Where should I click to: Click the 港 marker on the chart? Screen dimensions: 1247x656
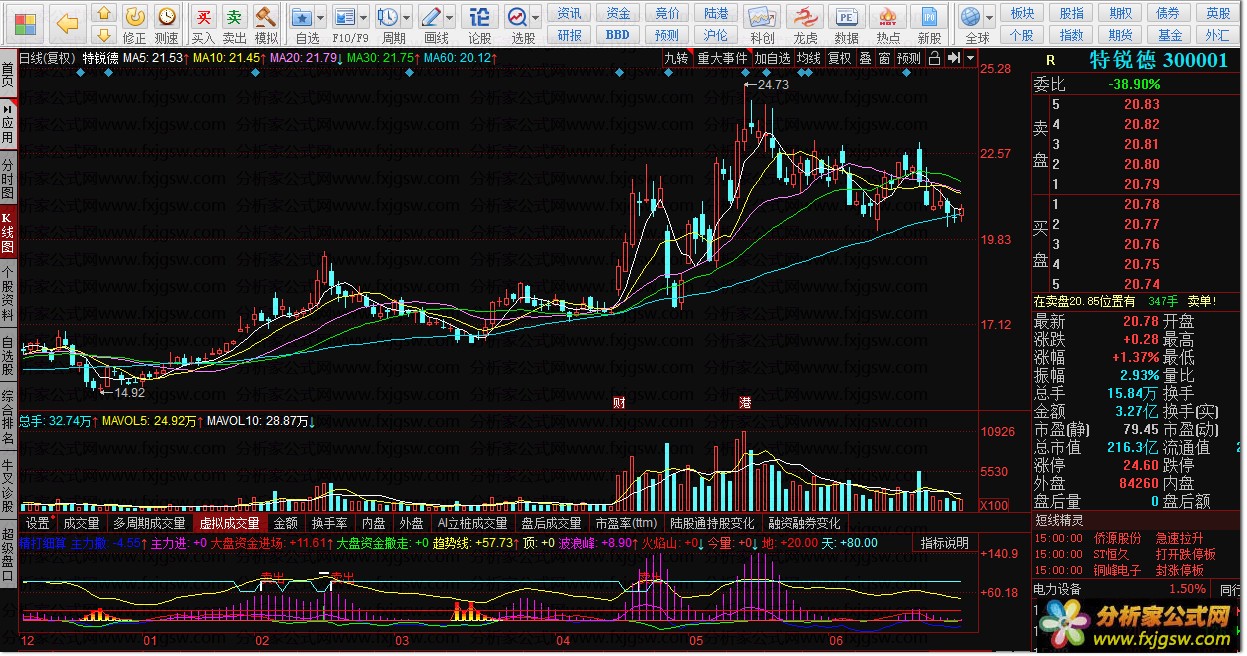coord(745,403)
